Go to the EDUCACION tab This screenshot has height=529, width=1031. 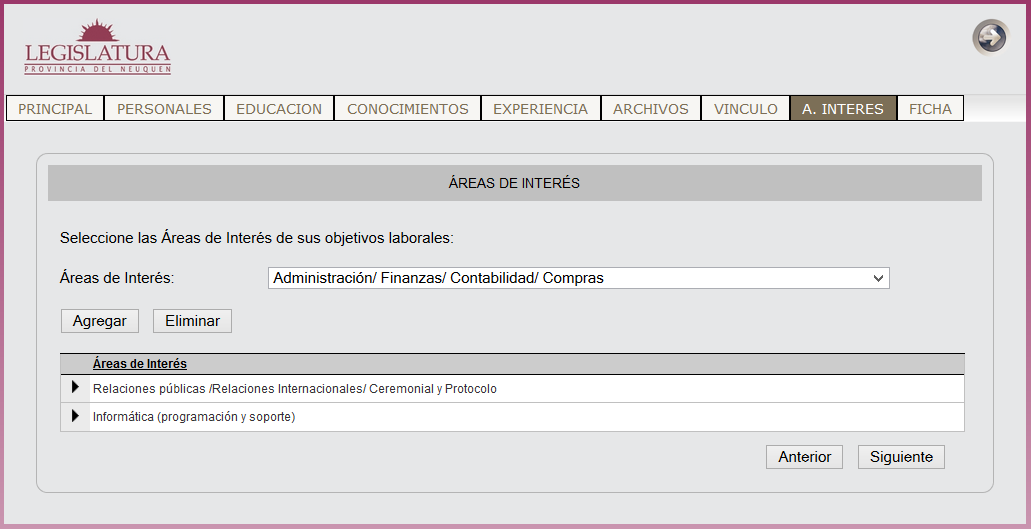point(279,109)
